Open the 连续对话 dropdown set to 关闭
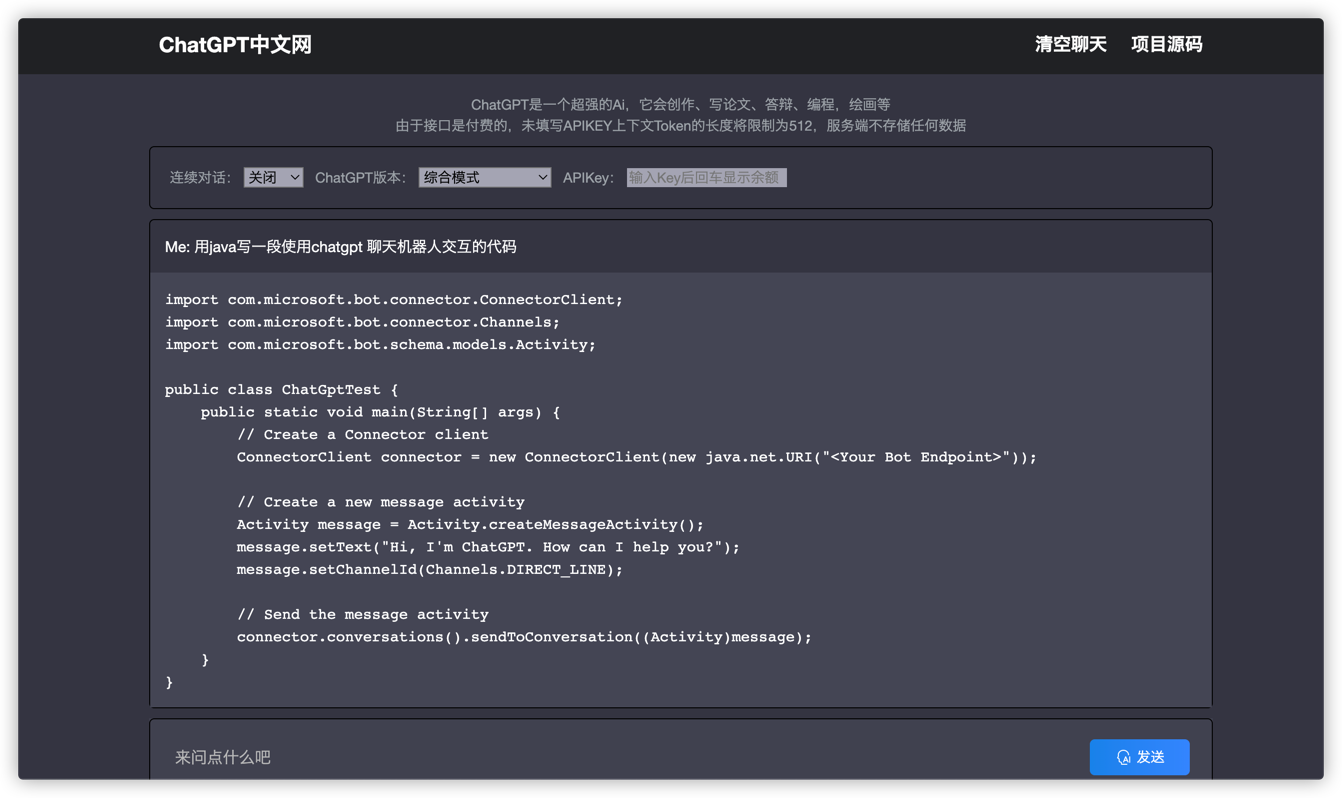1342x798 pixels. click(273, 177)
